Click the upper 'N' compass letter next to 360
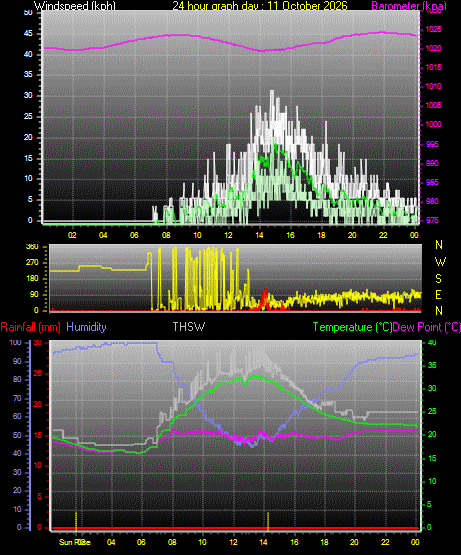This screenshot has height=555, width=461. (439, 245)
